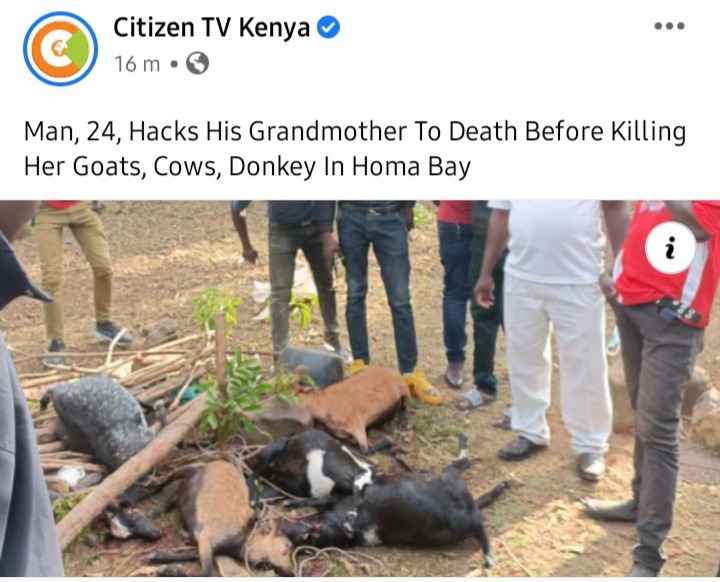The image size is (720, 582).
Task: Open the three-dot post options menu
Action: 669,26
